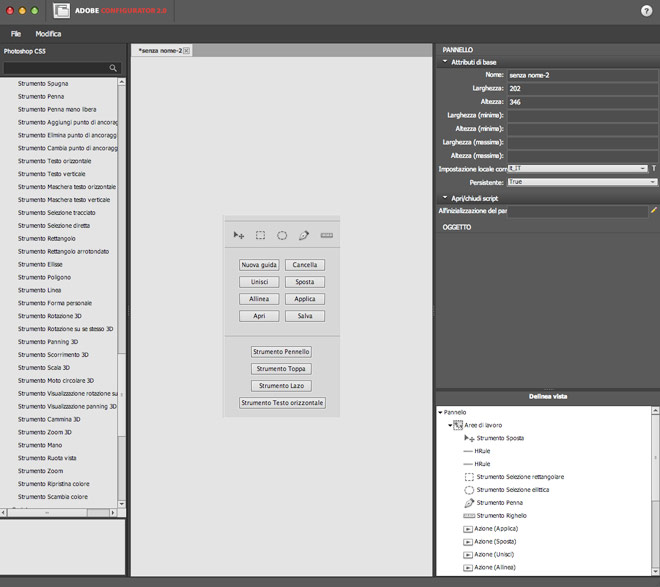
Task: Open the Impostazione locale dropdown
Action: click(x=577, y=169)
